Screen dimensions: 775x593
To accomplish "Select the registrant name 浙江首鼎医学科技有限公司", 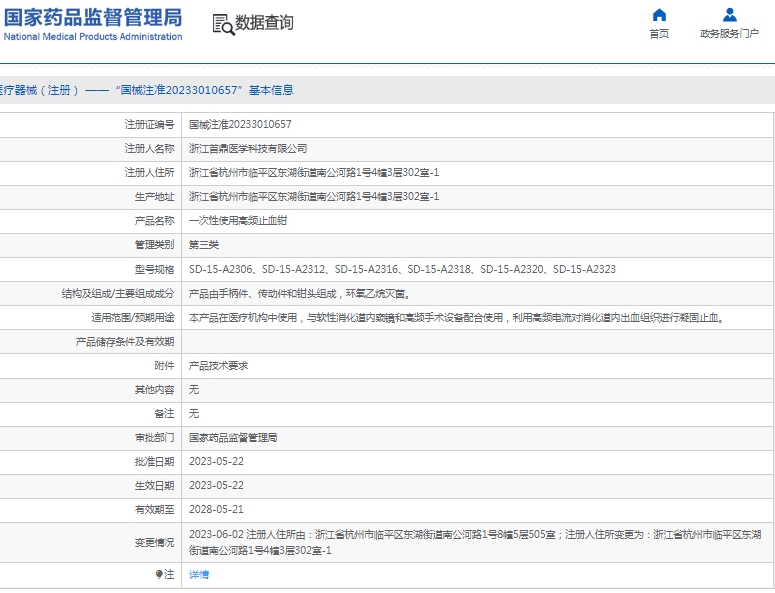I will point(248,149).
